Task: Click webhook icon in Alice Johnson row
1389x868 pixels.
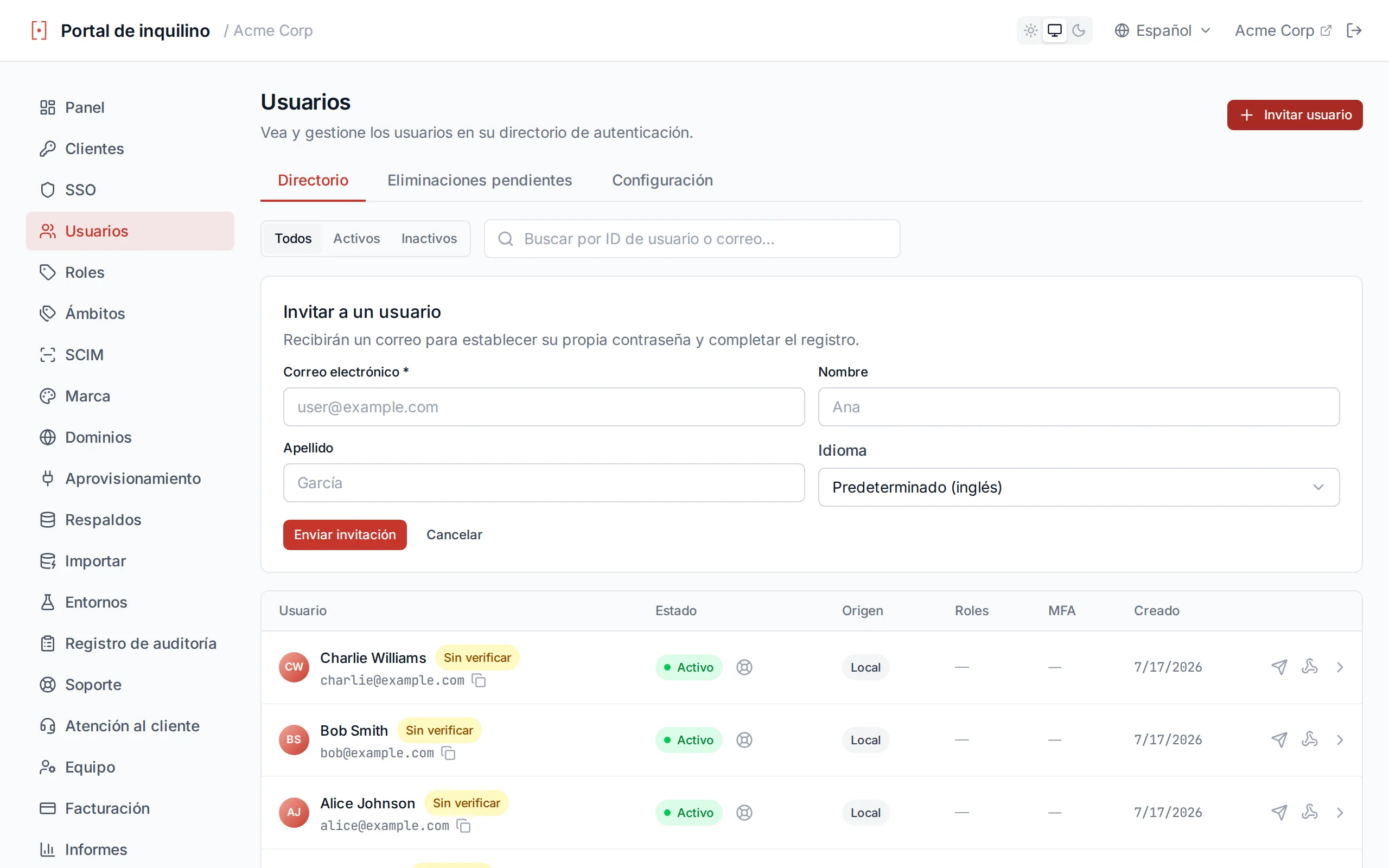Action: point(1309,813)
